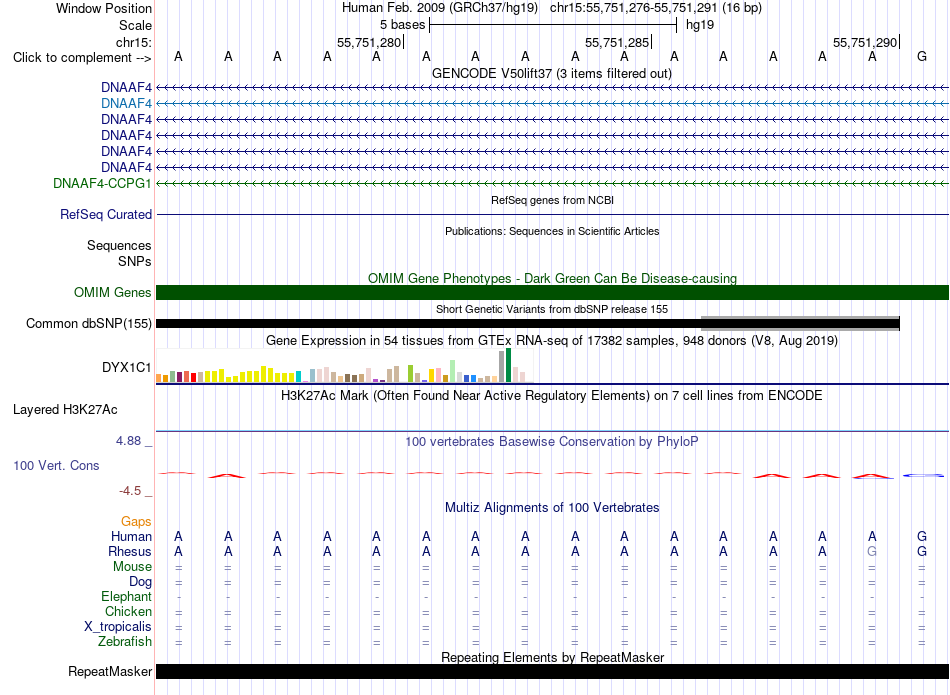Open the "RepeatMasker" track label
Viewport: 950px width, 695px height.
[x=110, y=671]
